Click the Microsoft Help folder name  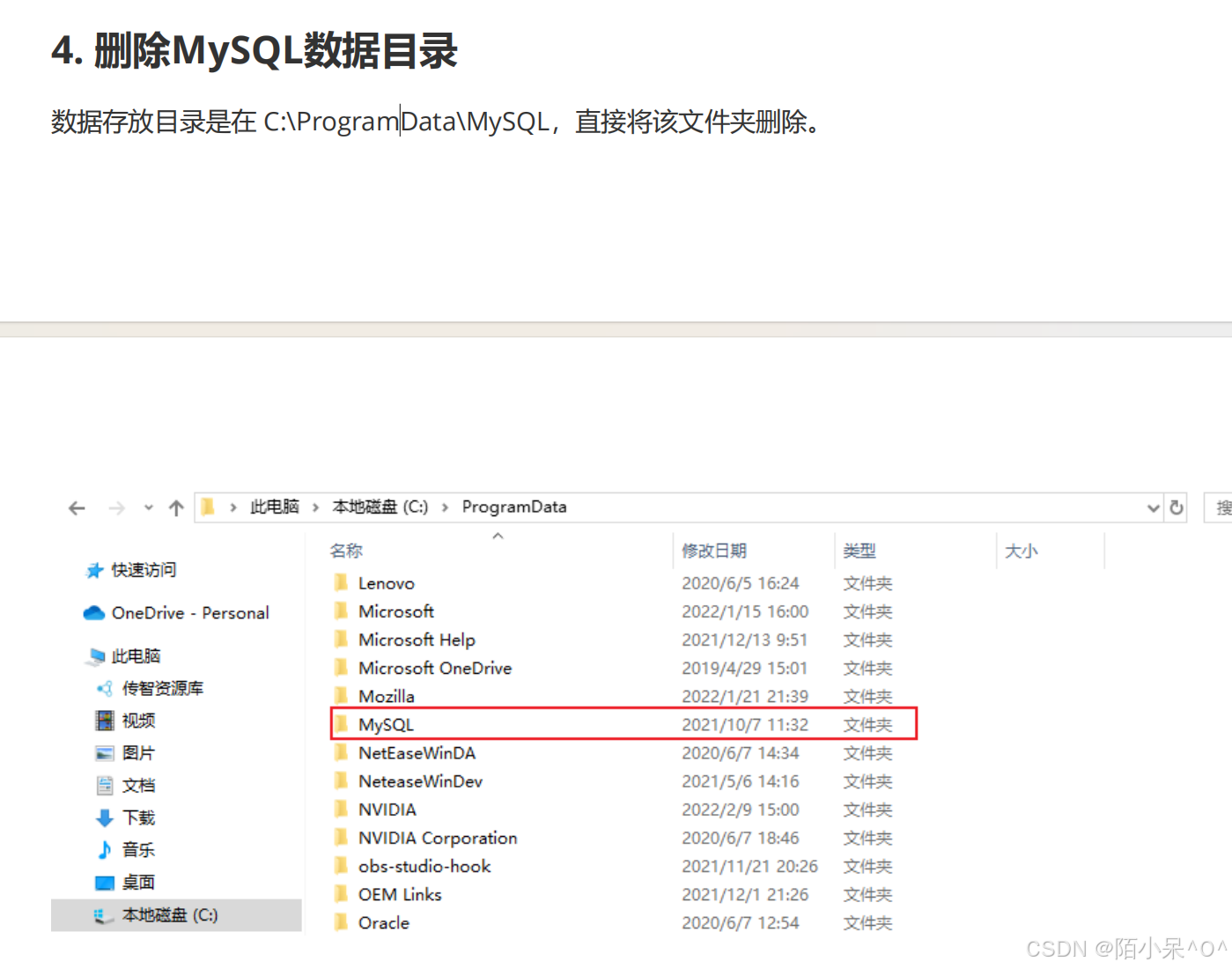coord(417,640)
